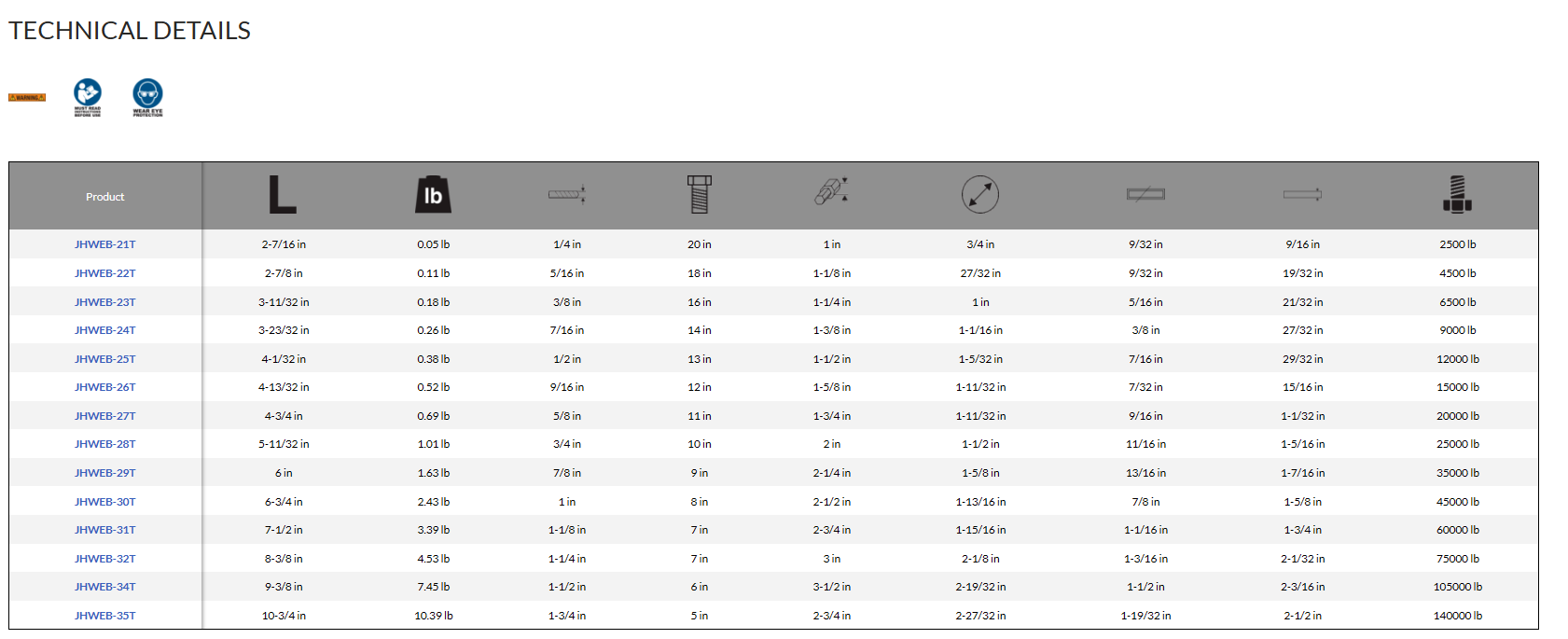Select the '9000 lb' capacity cell
This screenshot has height=639, width=1568.
(1457, 330)
